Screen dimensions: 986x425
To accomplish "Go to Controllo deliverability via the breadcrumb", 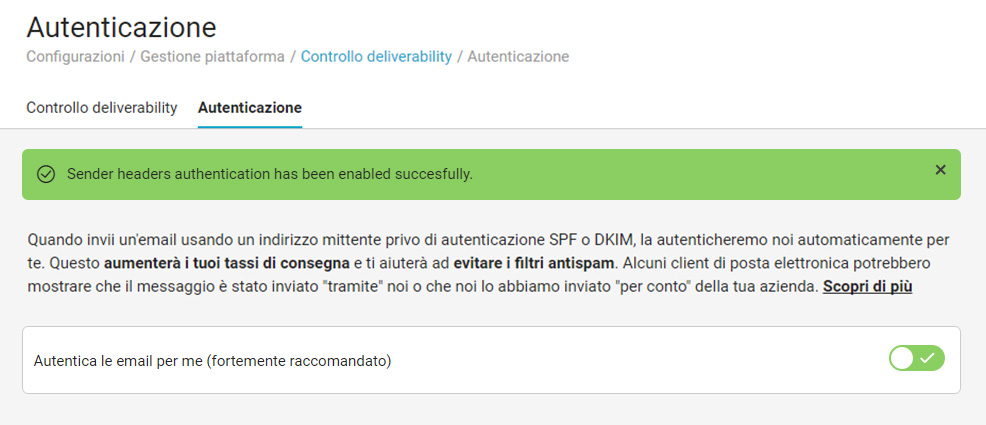I will point(376,57).
